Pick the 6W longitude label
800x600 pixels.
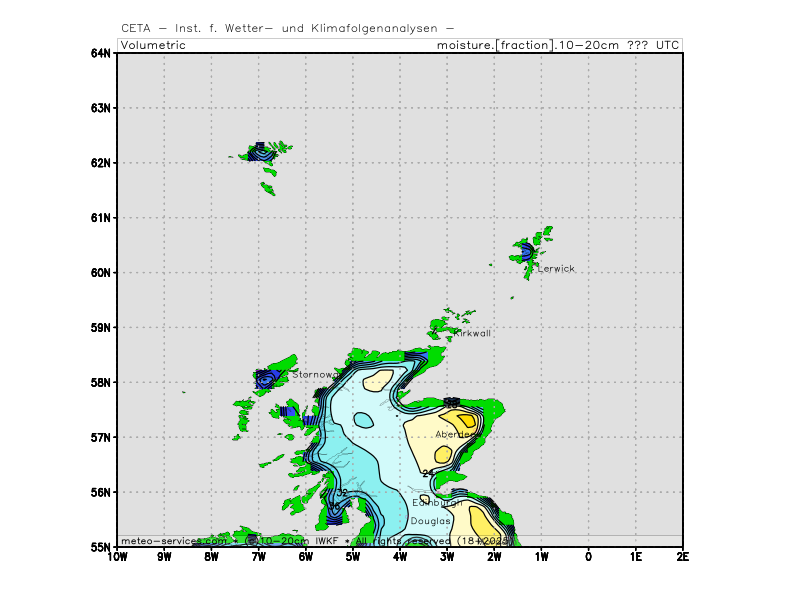tap(306, 557)
